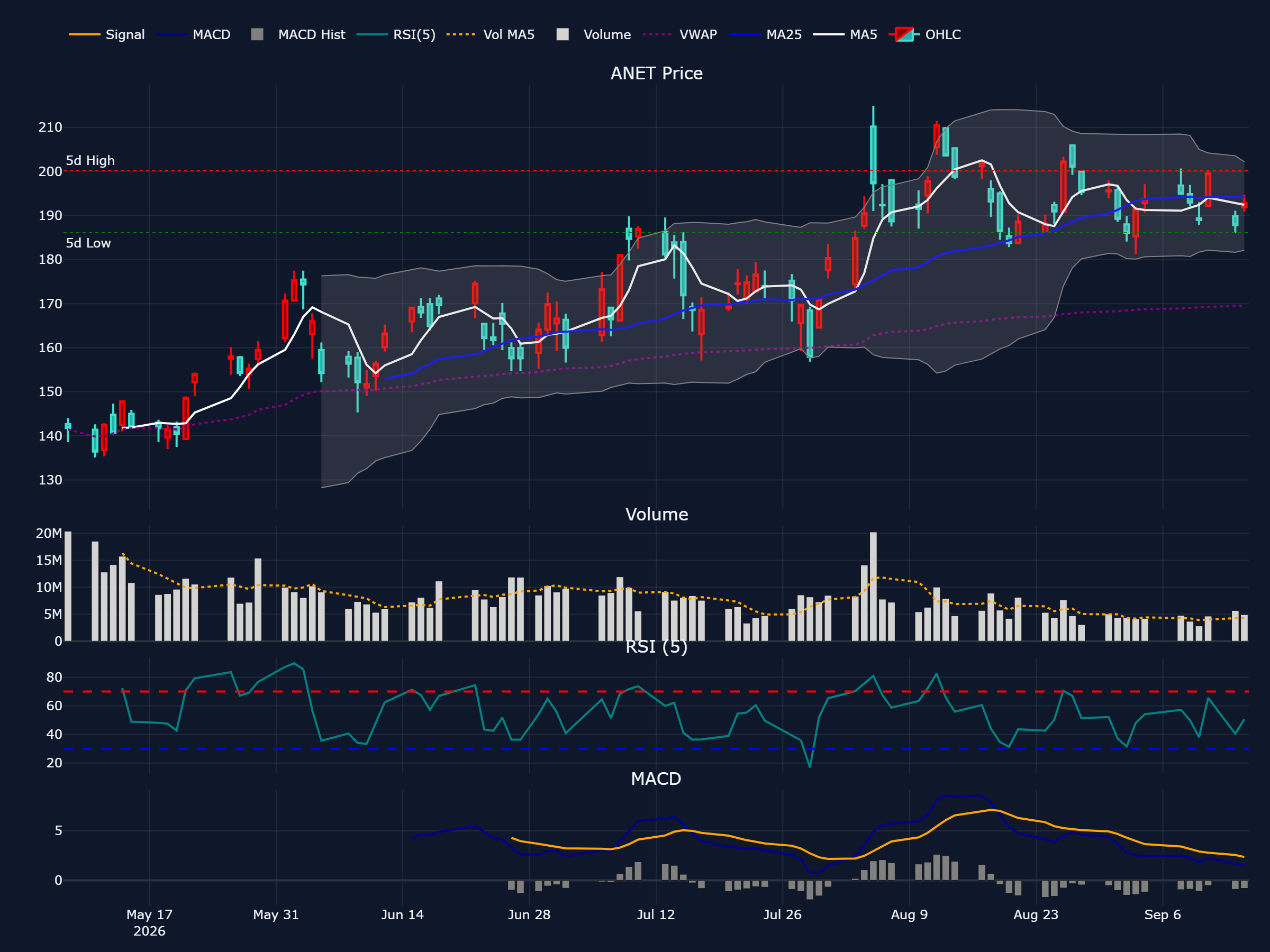Click the 5 MACD axis tick
The image size is (1270, 952).
pyautogui.click(x=59, y=831)
